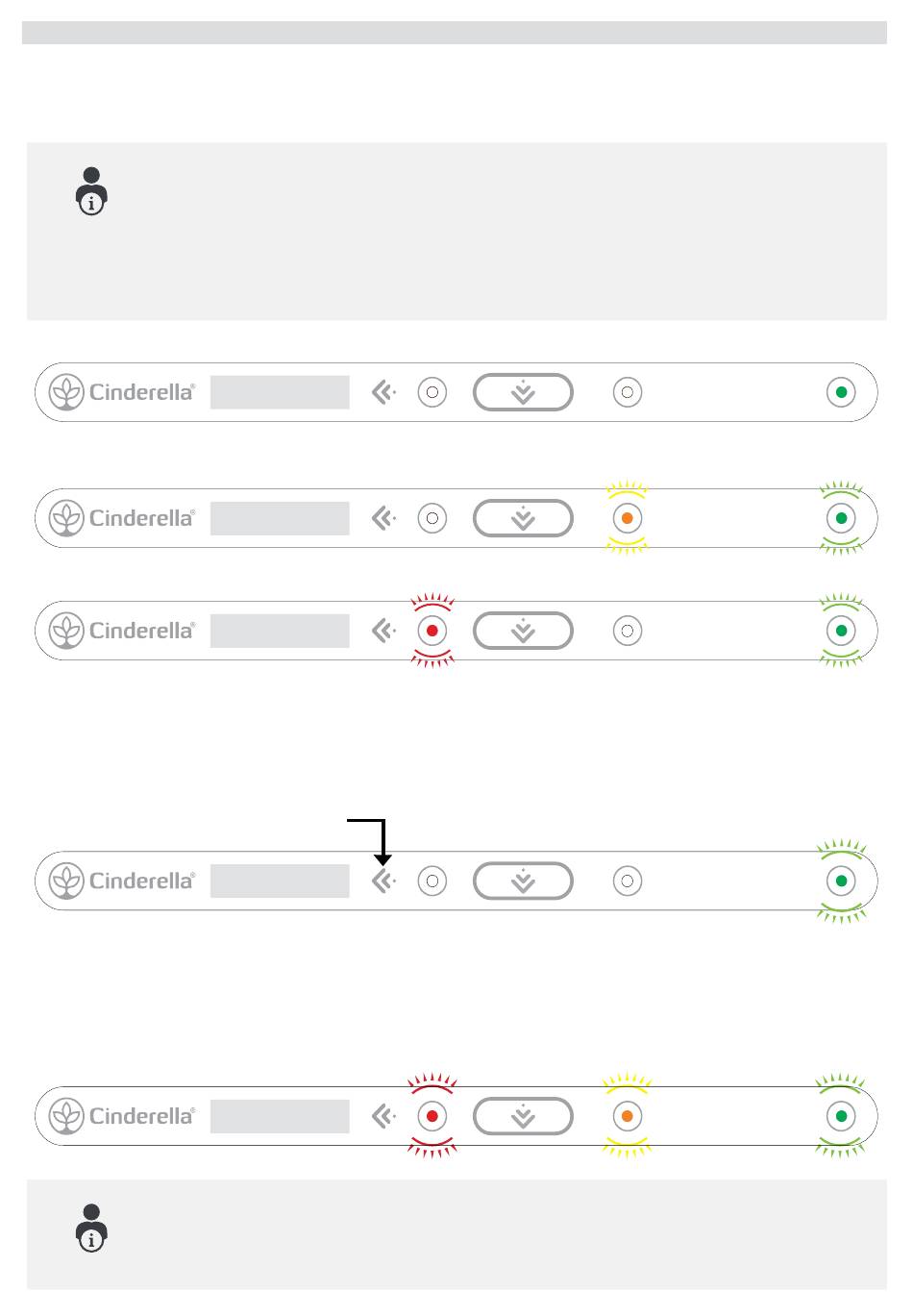
Task: Click the Cinderella leaf logo on the topmost panel
Action: (x=66, y=392)
